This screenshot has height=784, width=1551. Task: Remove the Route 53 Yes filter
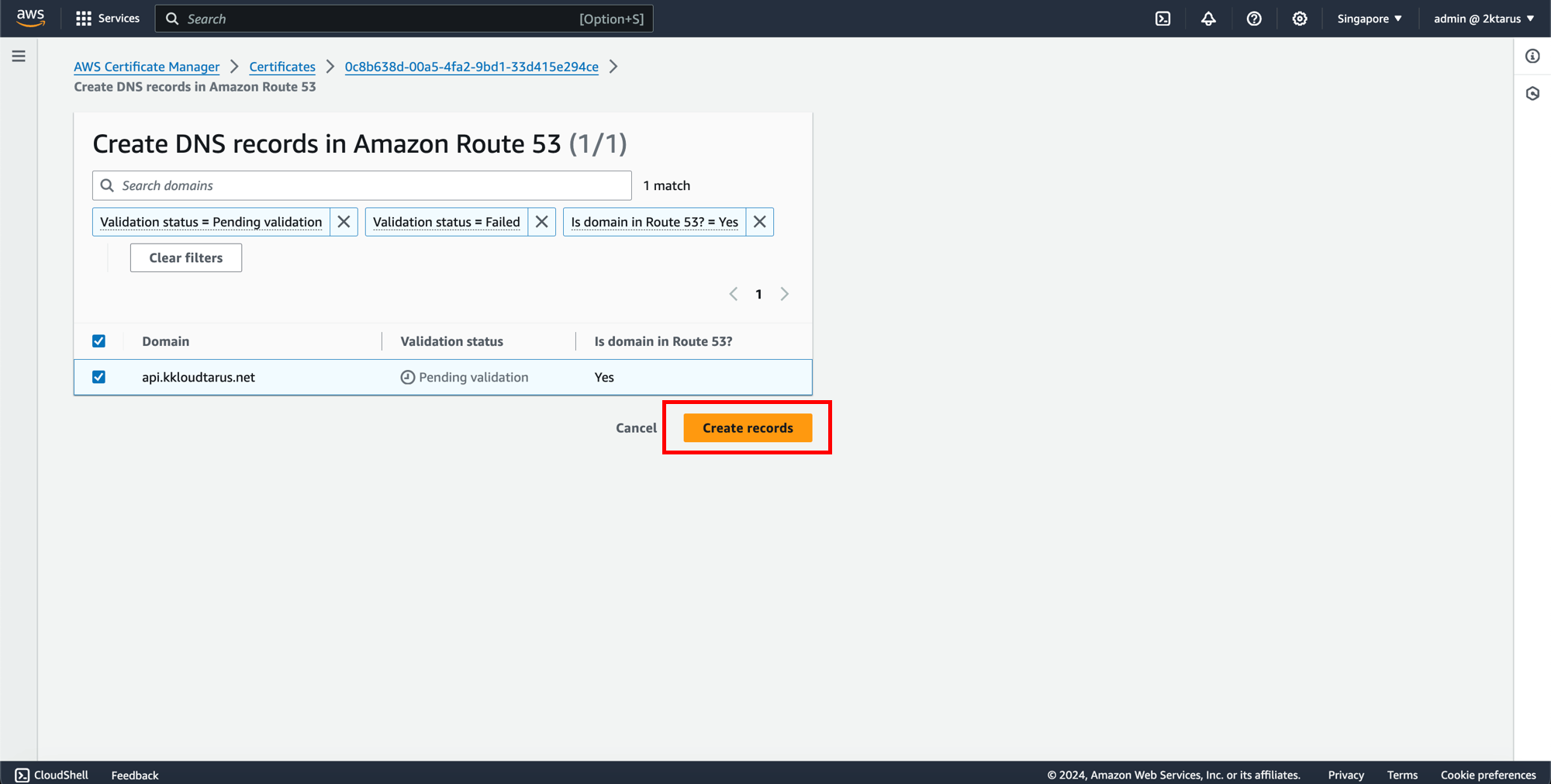(760, 222)
